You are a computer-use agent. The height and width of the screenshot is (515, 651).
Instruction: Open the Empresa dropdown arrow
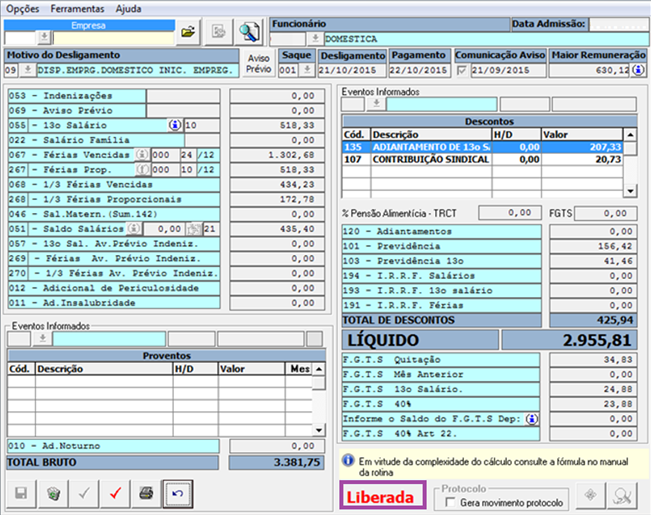click(x=44, y=38)
